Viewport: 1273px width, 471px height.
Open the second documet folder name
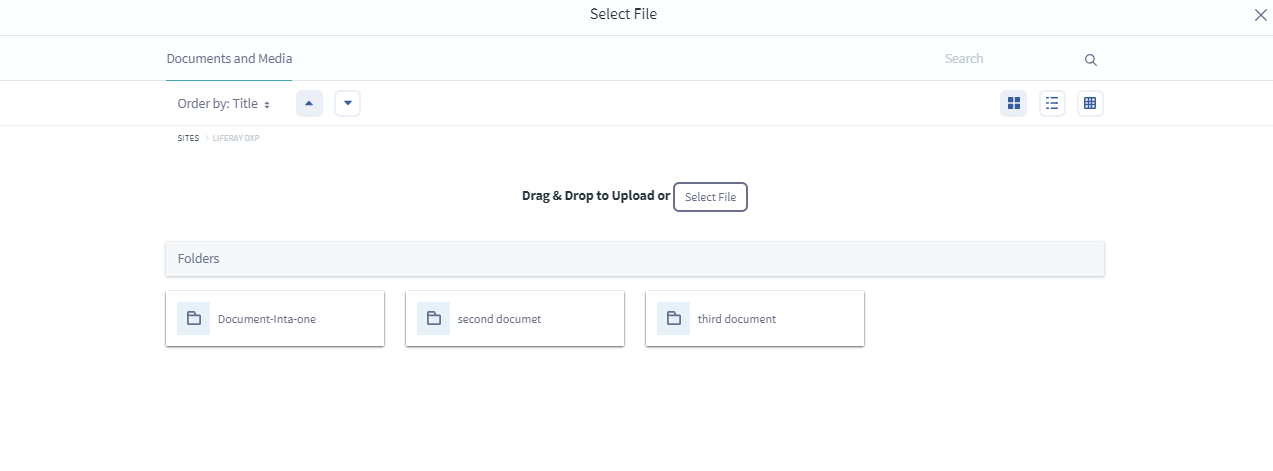(x=499, y=320)
